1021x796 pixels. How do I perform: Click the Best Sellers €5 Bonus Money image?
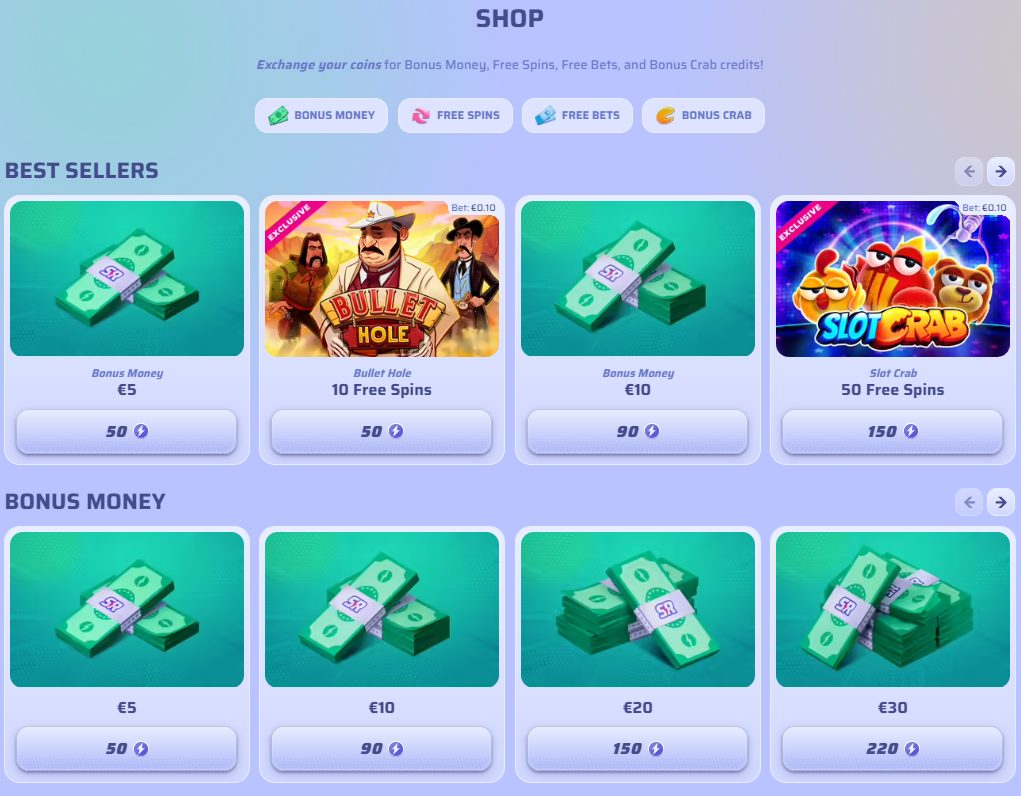point(127,279)
